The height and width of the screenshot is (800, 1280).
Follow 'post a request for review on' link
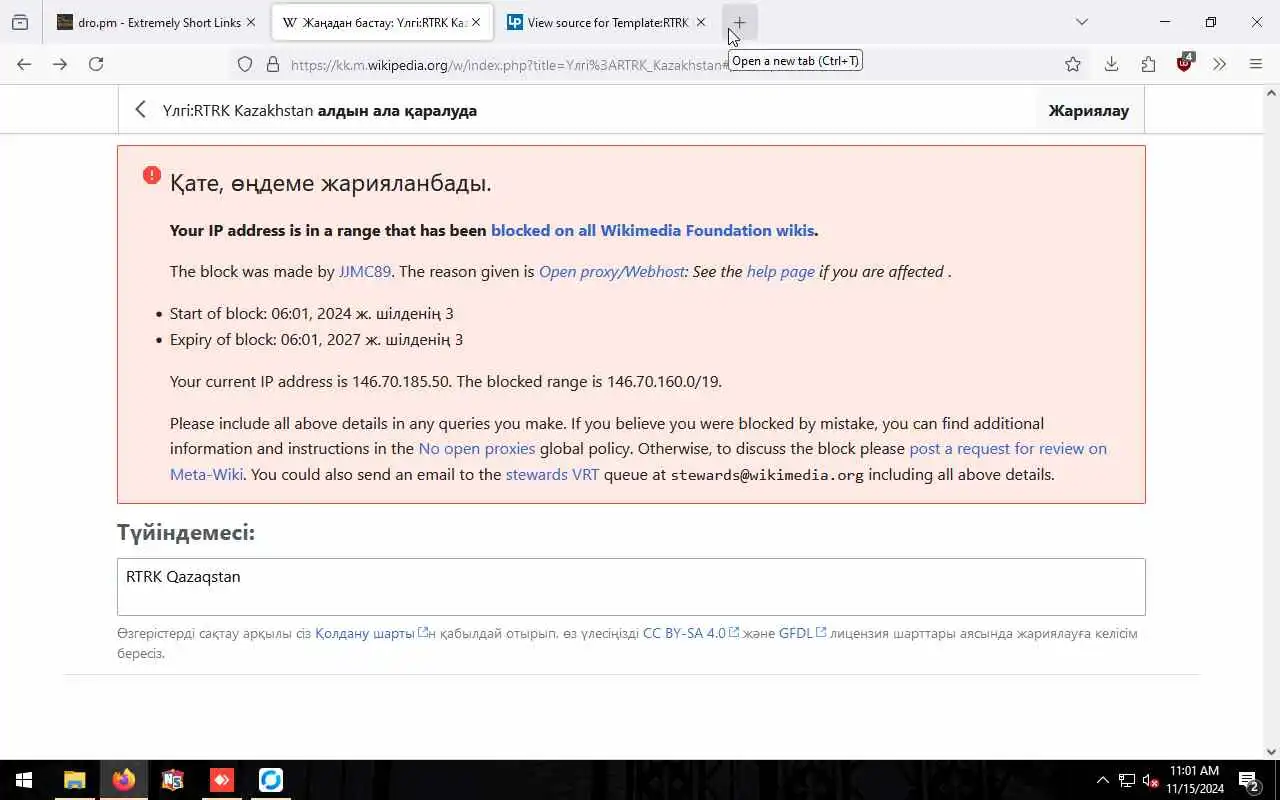click(x=1008, y=449)
